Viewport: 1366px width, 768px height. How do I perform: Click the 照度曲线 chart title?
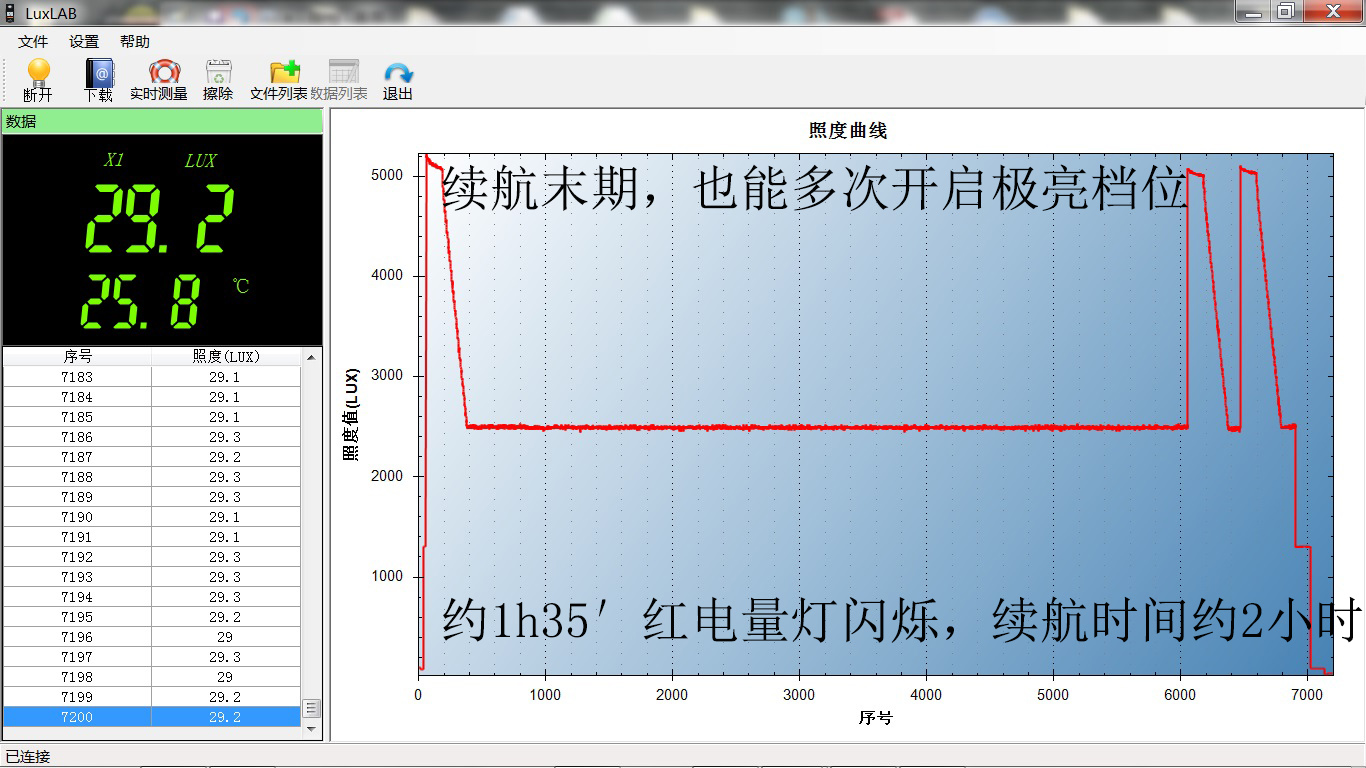[847, 130]
